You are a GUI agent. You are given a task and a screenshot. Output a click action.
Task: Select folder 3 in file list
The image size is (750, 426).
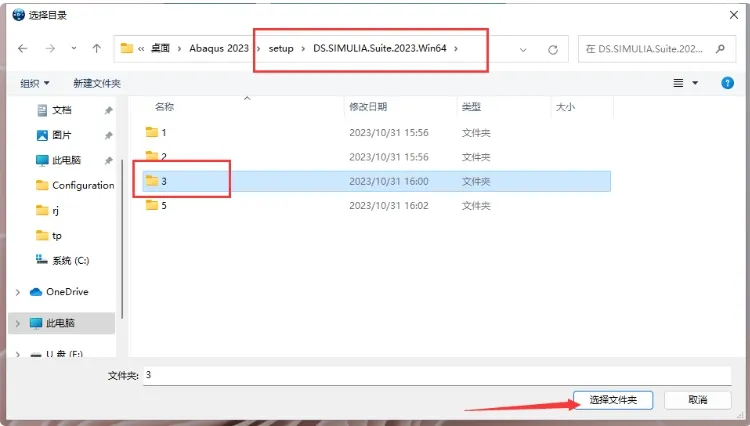[x=376, y=181]
